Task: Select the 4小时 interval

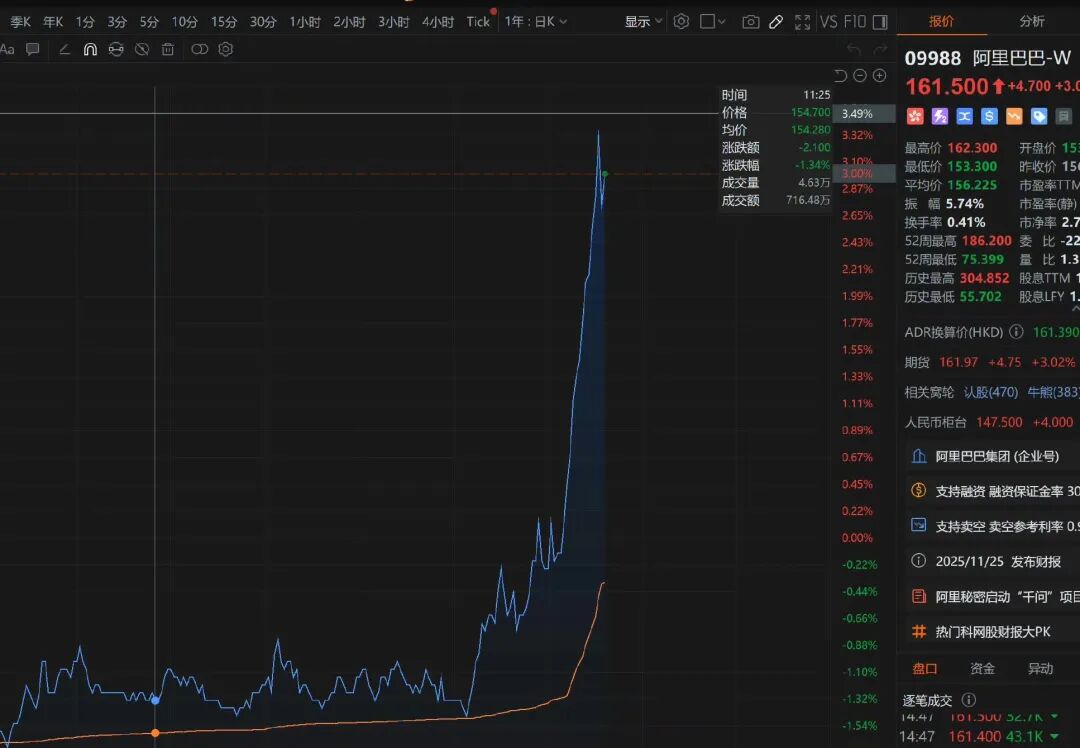Action: (x=438, y=22)
